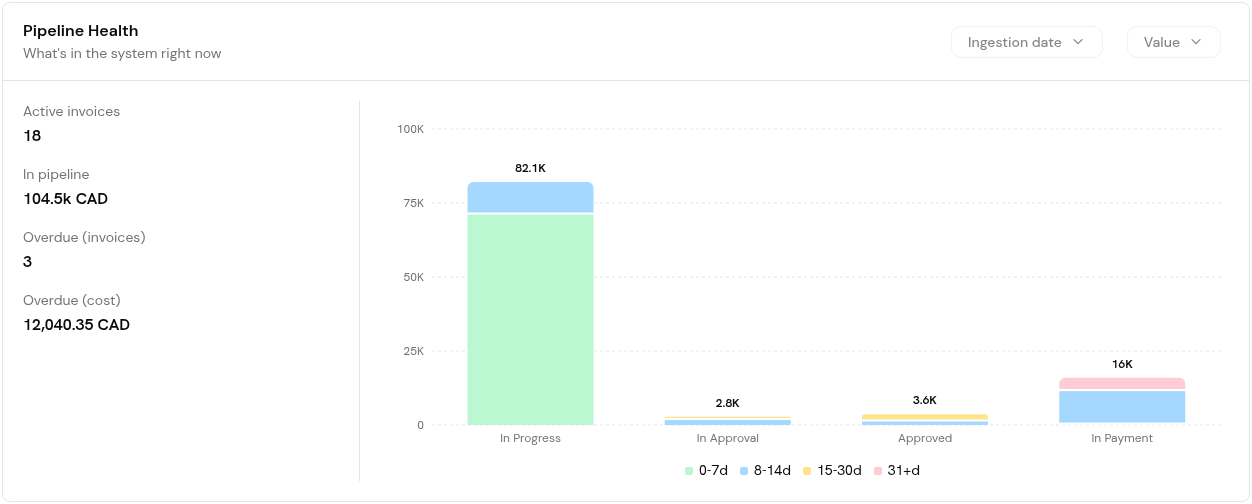Click the green 0-7d segment of In Progress bar
This screenshot has width=1252, height=504.
tap(531, 320)
